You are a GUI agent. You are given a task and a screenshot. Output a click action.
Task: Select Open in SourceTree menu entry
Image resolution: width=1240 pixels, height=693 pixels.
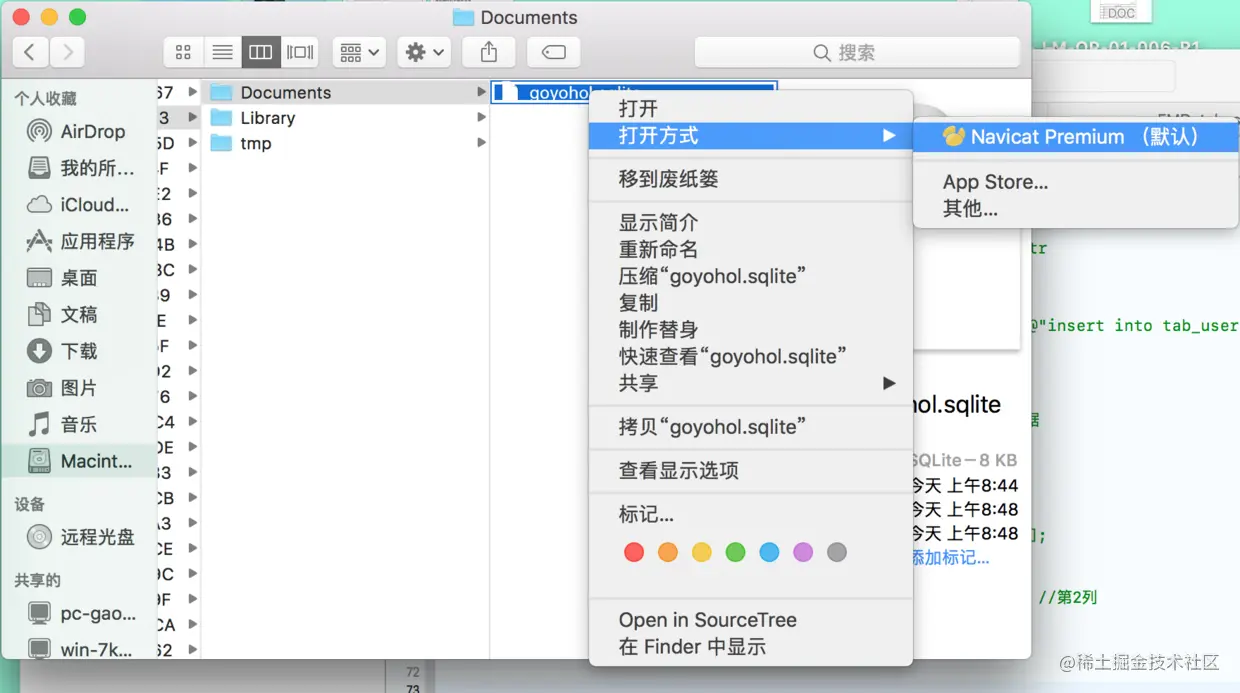708,620
